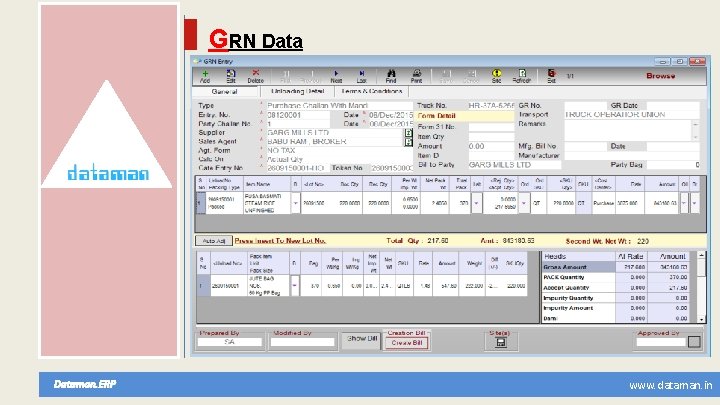Screen dimensions: 720x405
Task: Click lookup icon beside Supplier field
Action: point(408,133)
